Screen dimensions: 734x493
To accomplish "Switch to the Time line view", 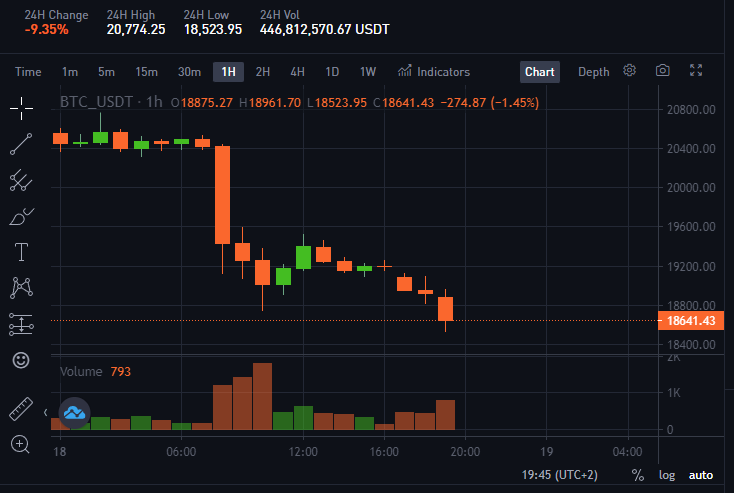I will (x=28, y=72).
